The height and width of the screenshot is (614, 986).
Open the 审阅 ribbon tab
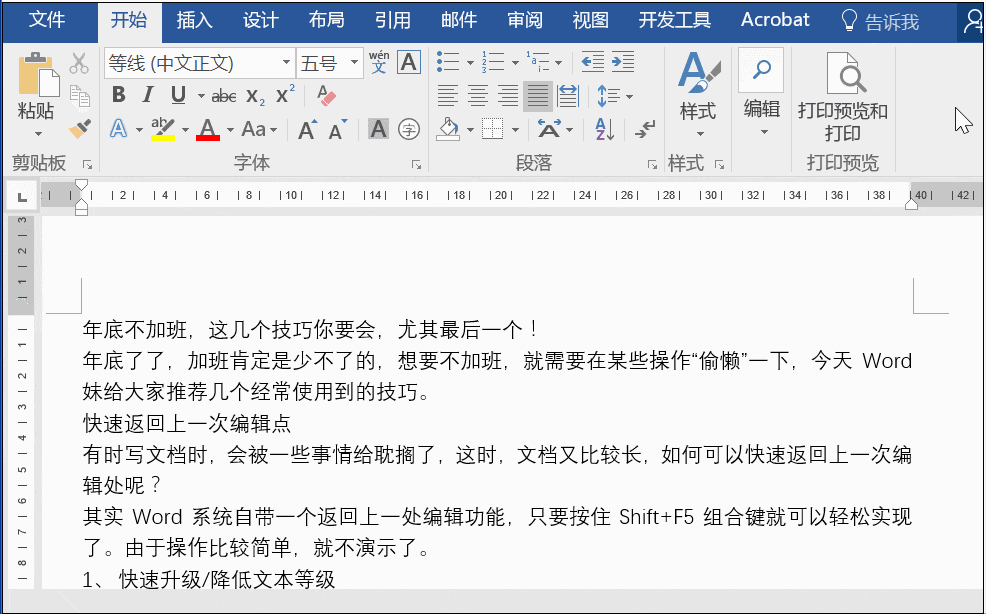[x=524, y=20]
